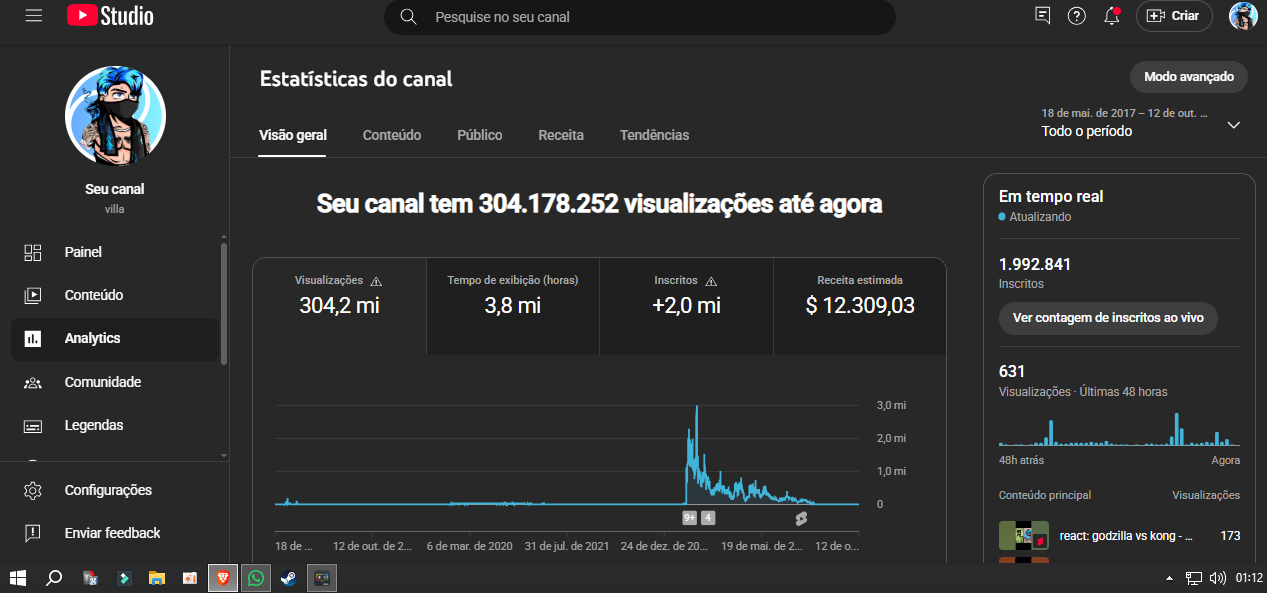Open the hamburger navigation menu
The height and width of the screenshot is (593, 1267).
pos(34,16)
